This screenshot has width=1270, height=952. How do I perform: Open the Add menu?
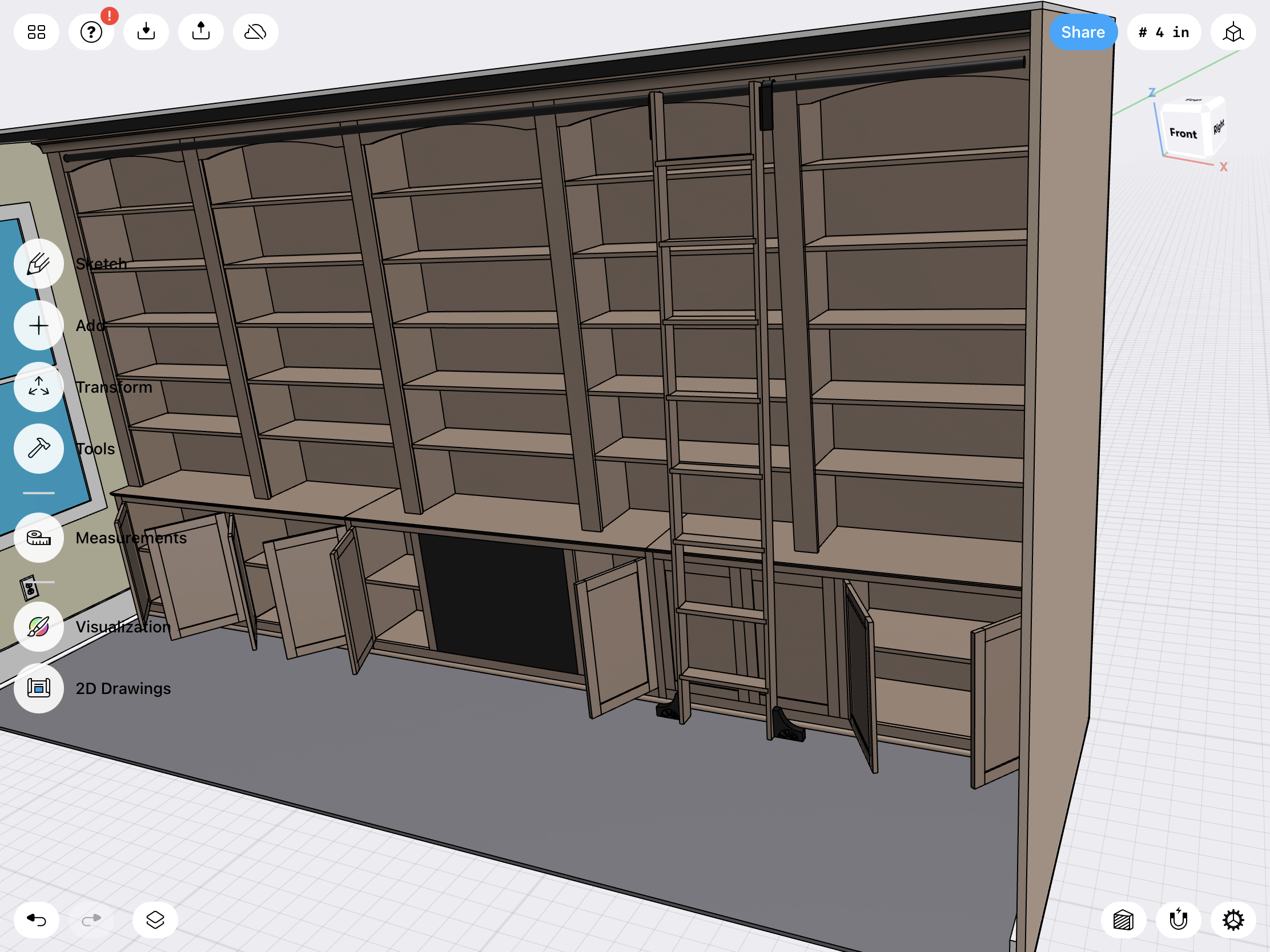(x=38, y=326)
